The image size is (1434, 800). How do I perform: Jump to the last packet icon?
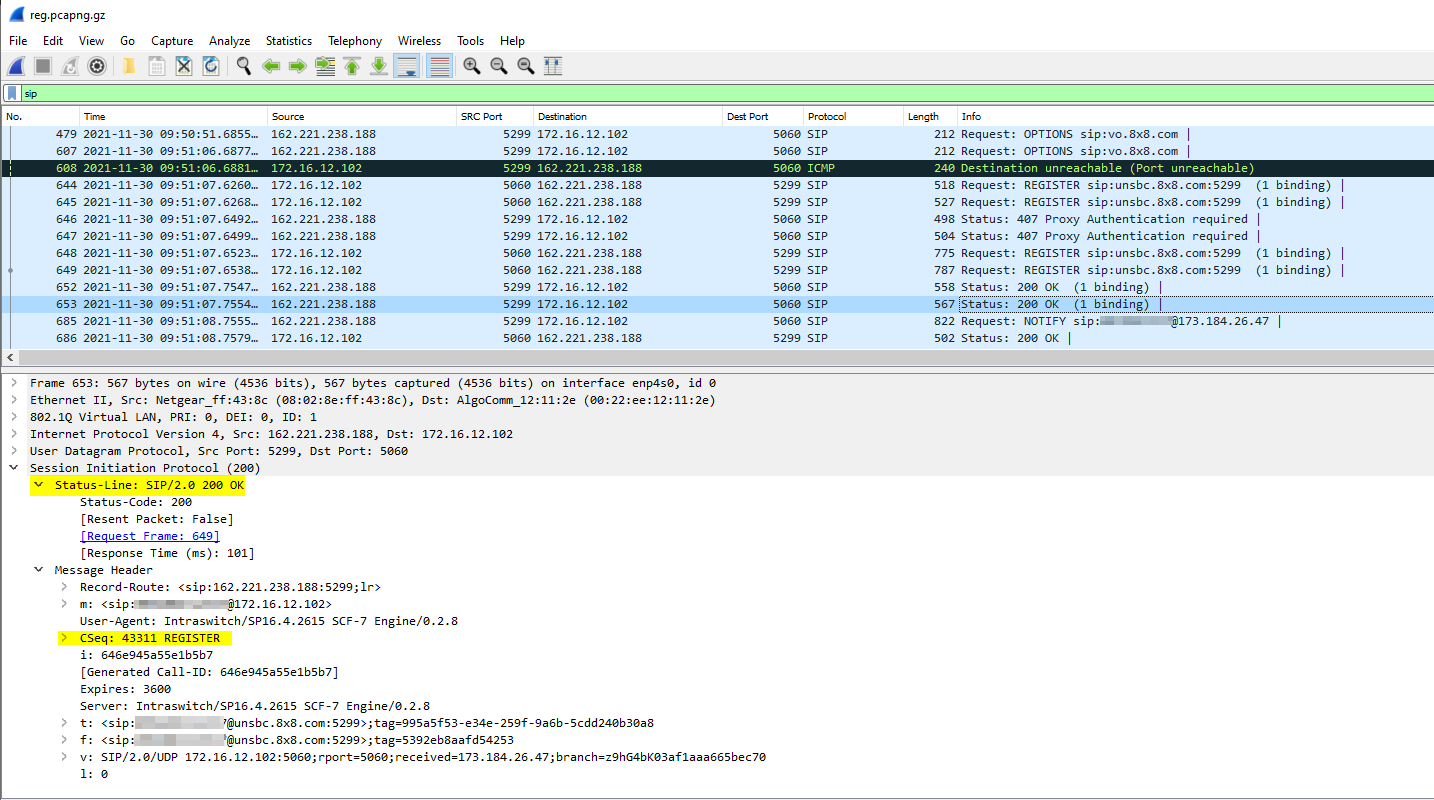(379, 66)
